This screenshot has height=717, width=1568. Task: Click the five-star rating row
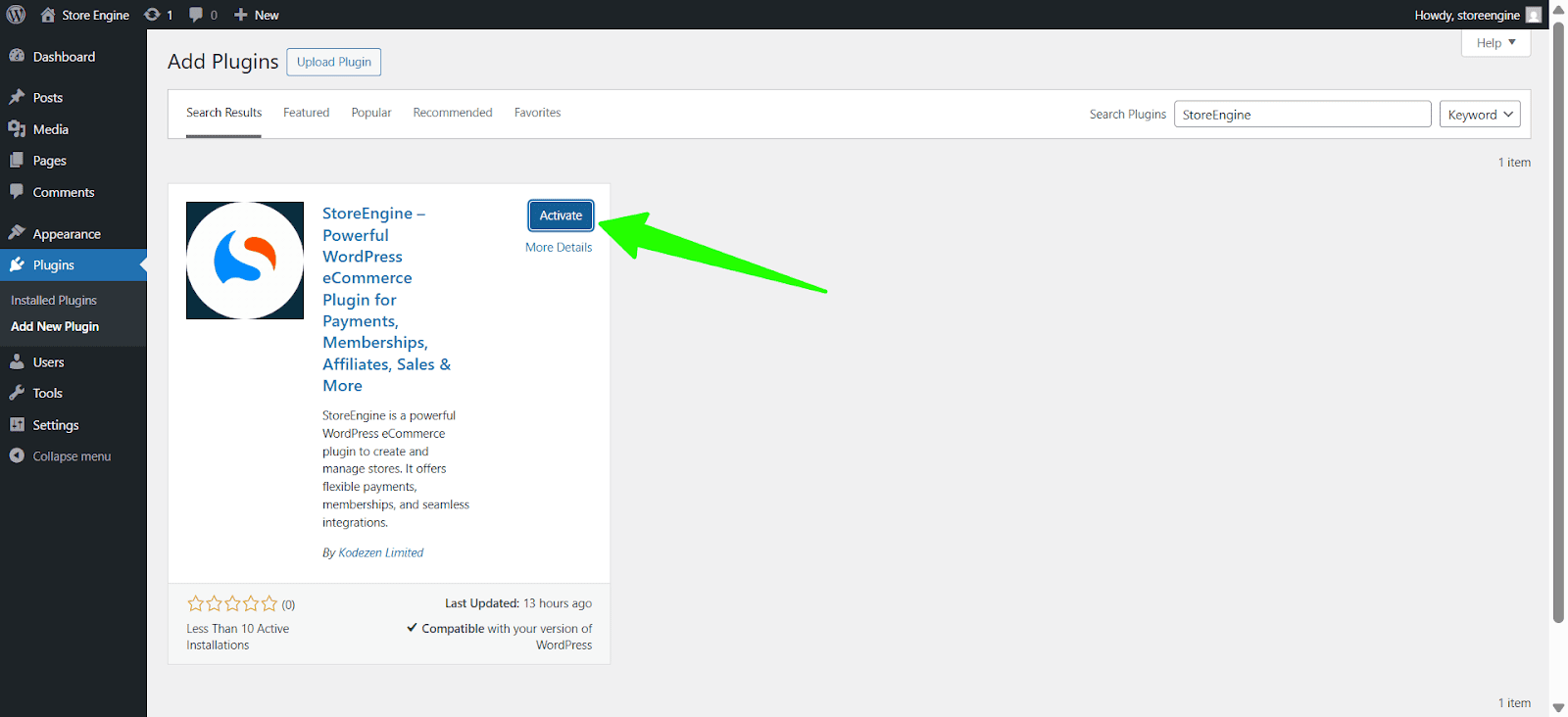[232, 603]
